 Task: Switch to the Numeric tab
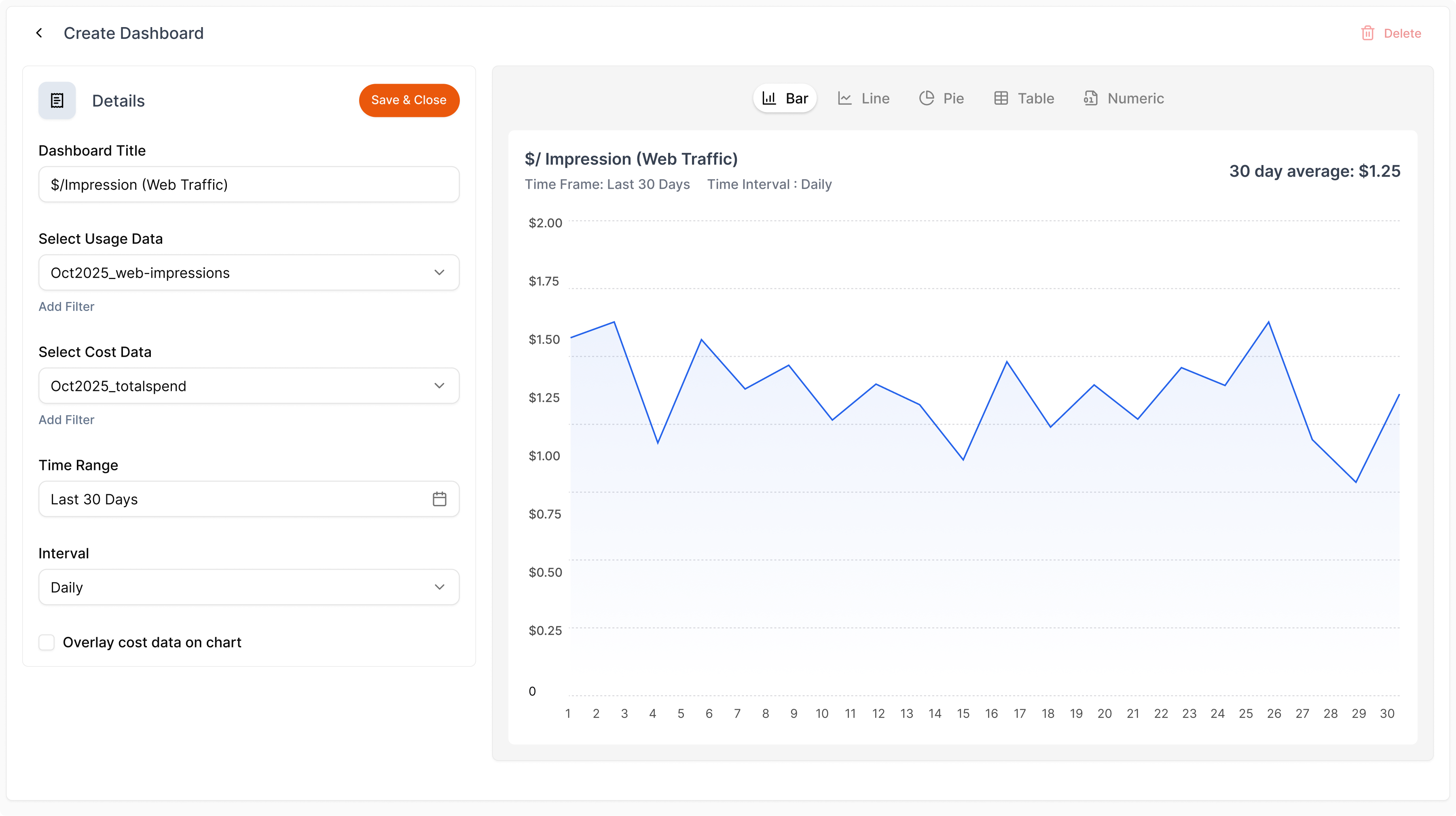tap(1135, 98)
